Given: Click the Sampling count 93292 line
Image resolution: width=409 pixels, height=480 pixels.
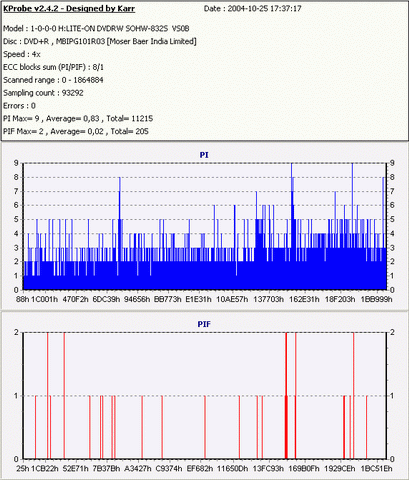Looking at the screenshot, I should (x=43, y=93).
